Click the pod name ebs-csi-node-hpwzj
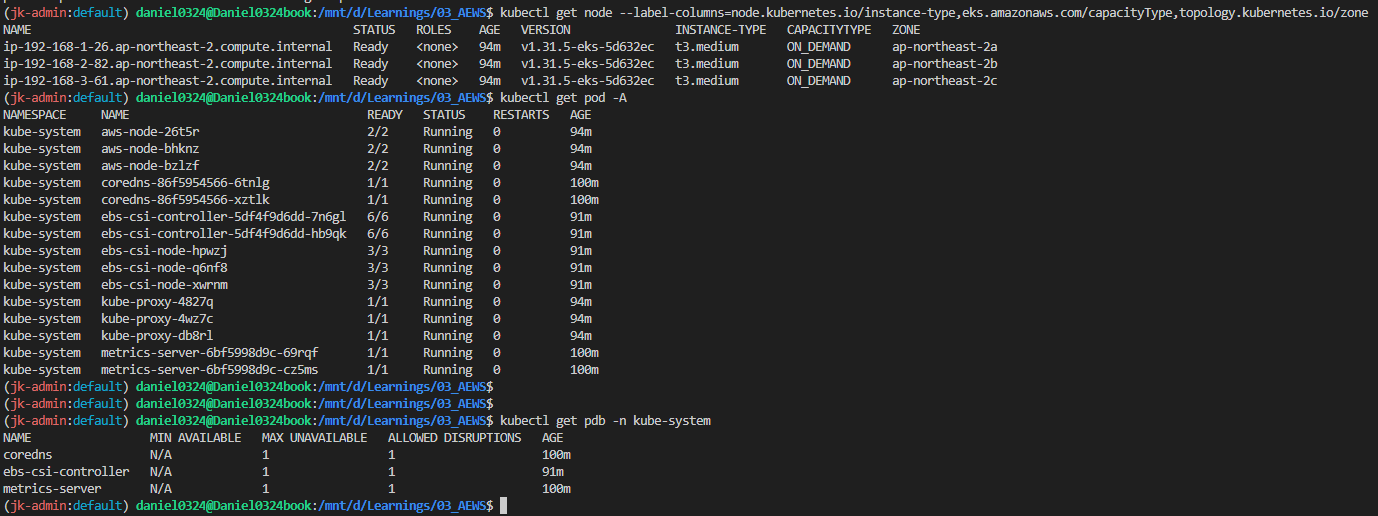 click(164, 251)
